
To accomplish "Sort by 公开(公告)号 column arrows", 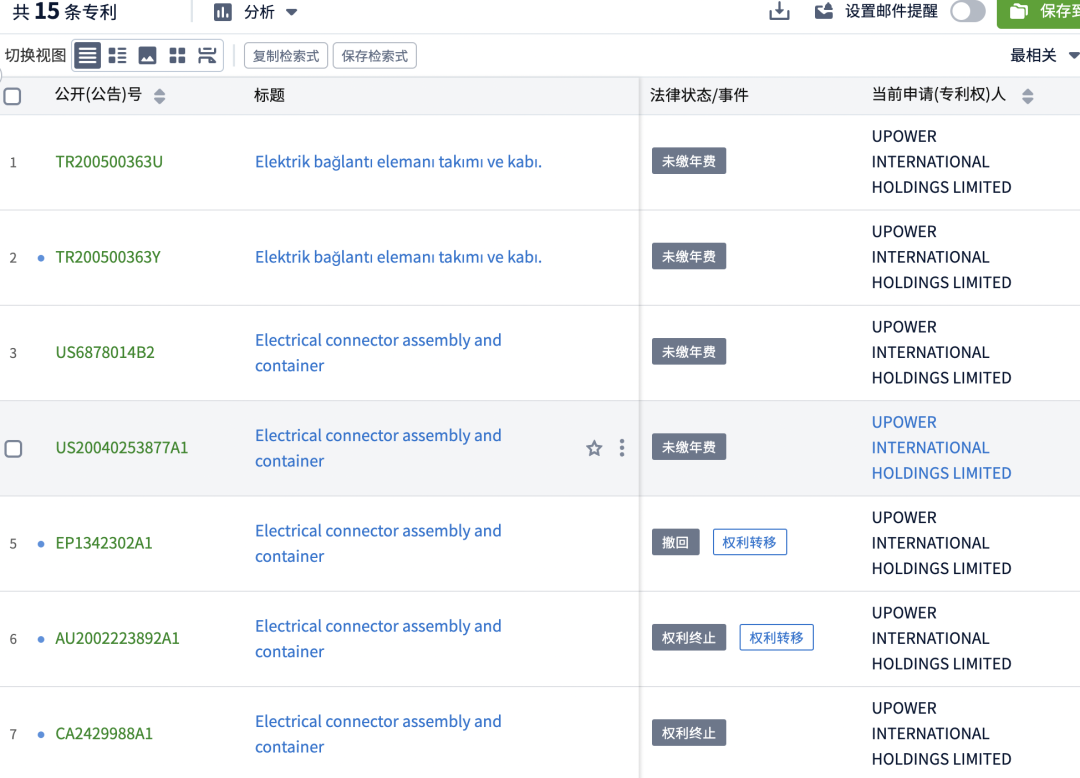I will pyautogui.click(x=160, y=96).
